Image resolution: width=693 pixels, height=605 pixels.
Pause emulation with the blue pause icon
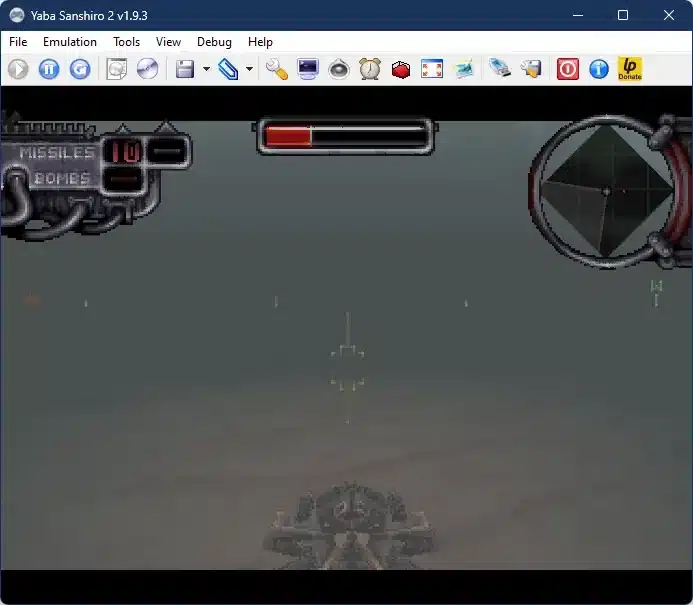point(49,69)
